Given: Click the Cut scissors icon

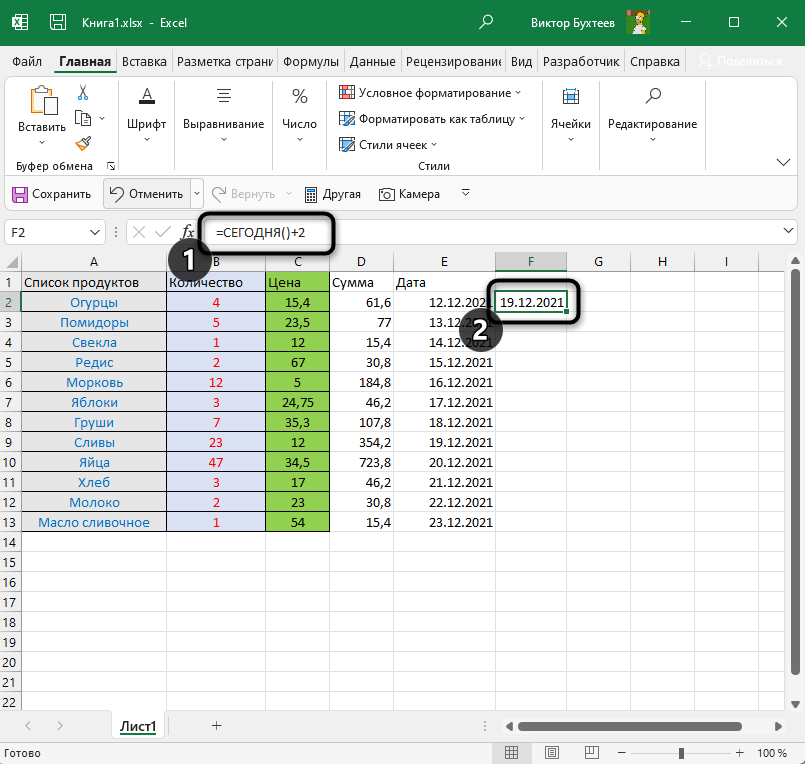Looking at the screenshot, I should [x=83, y=93].
